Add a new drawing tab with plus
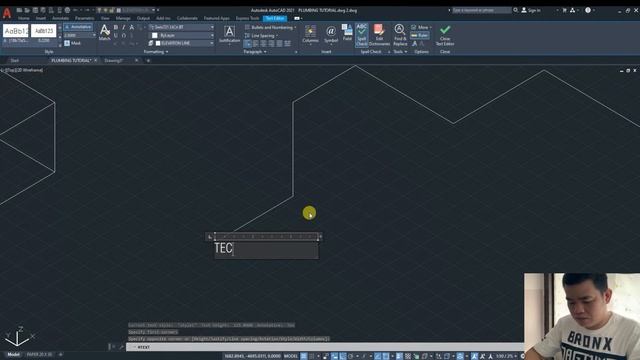This screenshot has width=640, height=360. 148,60
